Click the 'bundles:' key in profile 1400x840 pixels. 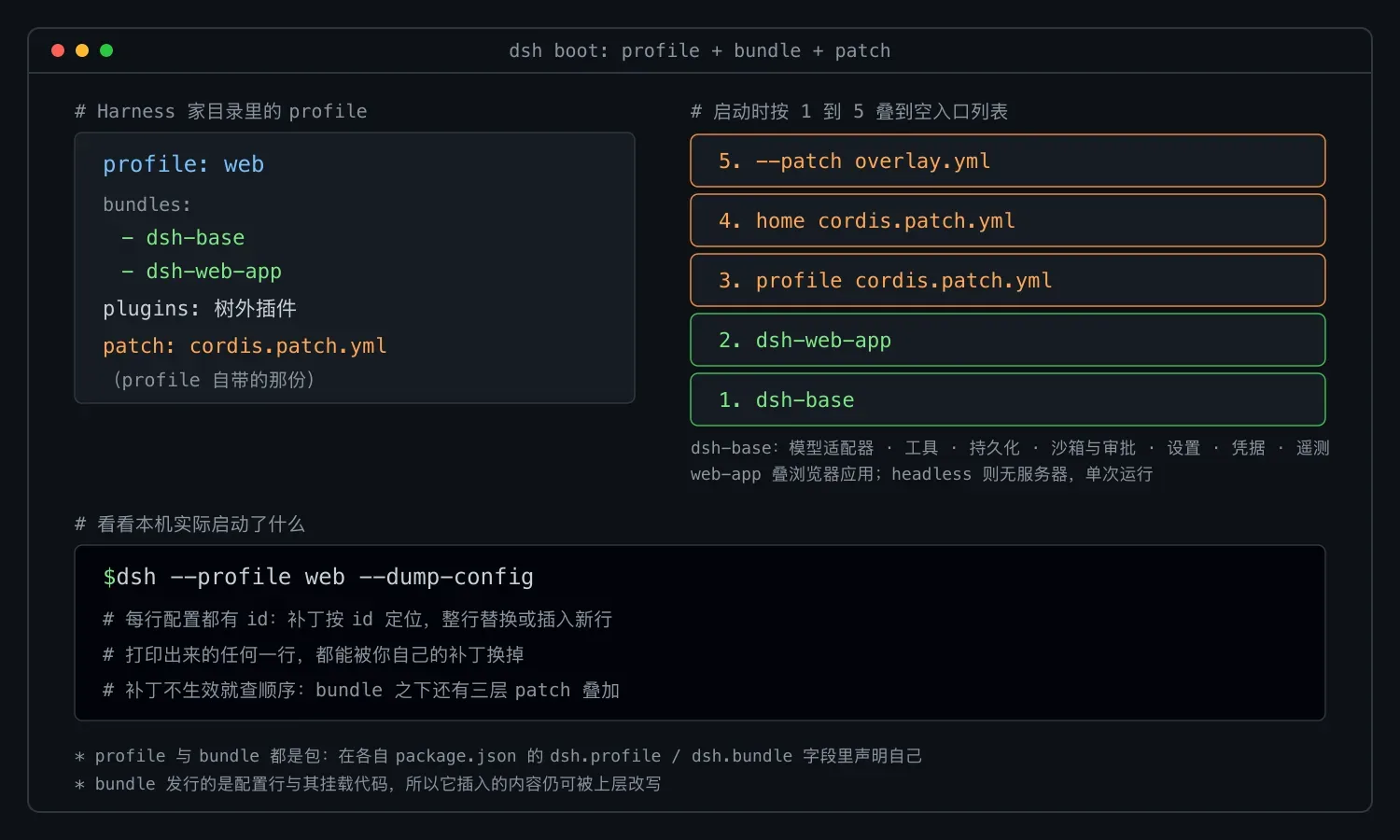click(147, 204)
